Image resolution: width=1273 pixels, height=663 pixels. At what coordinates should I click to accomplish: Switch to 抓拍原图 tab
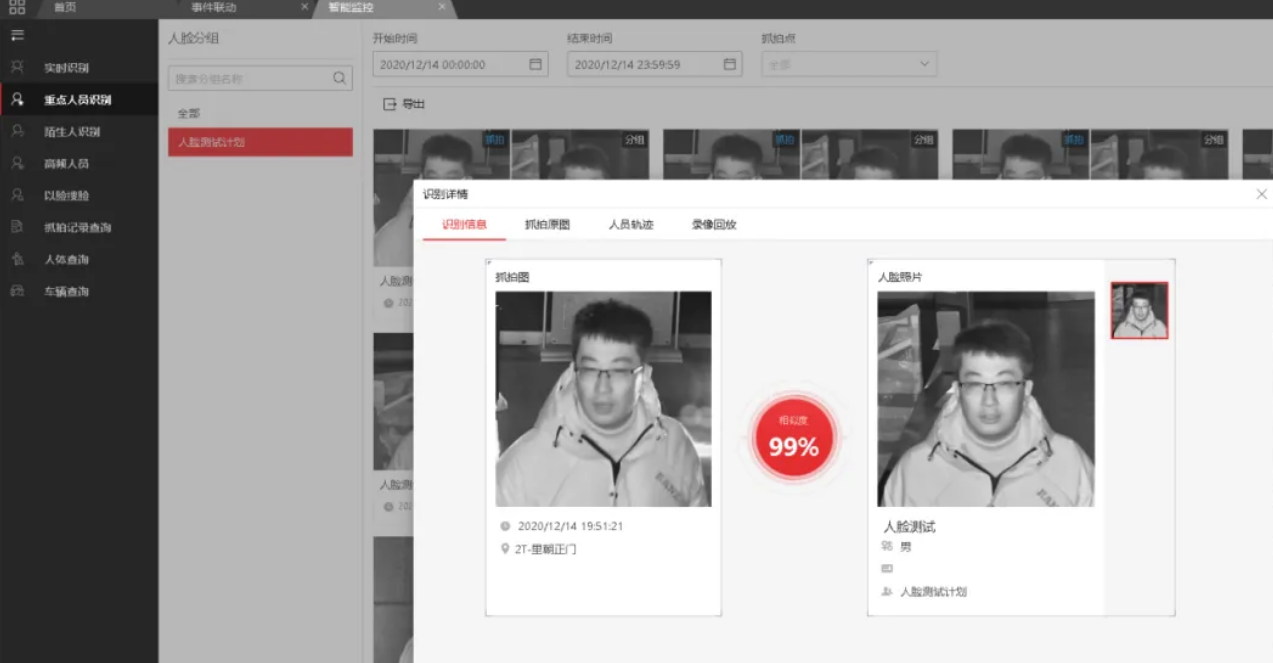pyautogui.click(x=547, y=225)
